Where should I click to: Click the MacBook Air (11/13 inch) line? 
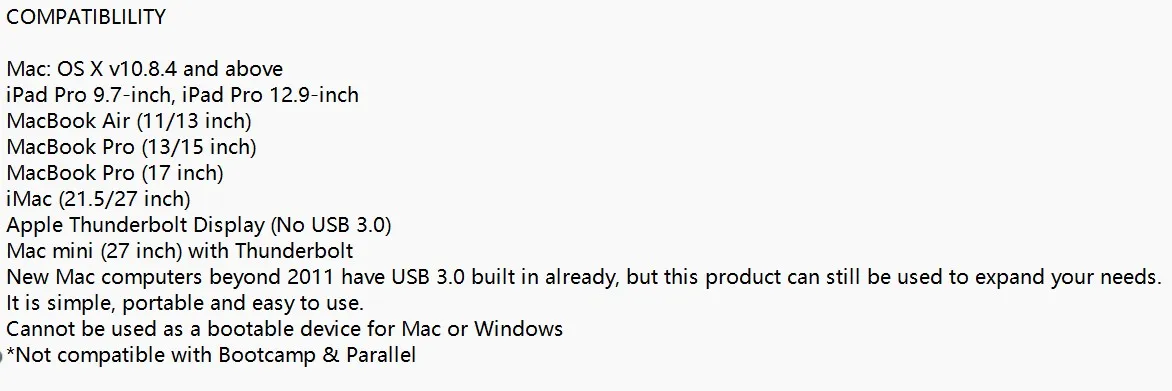point(129,121)
